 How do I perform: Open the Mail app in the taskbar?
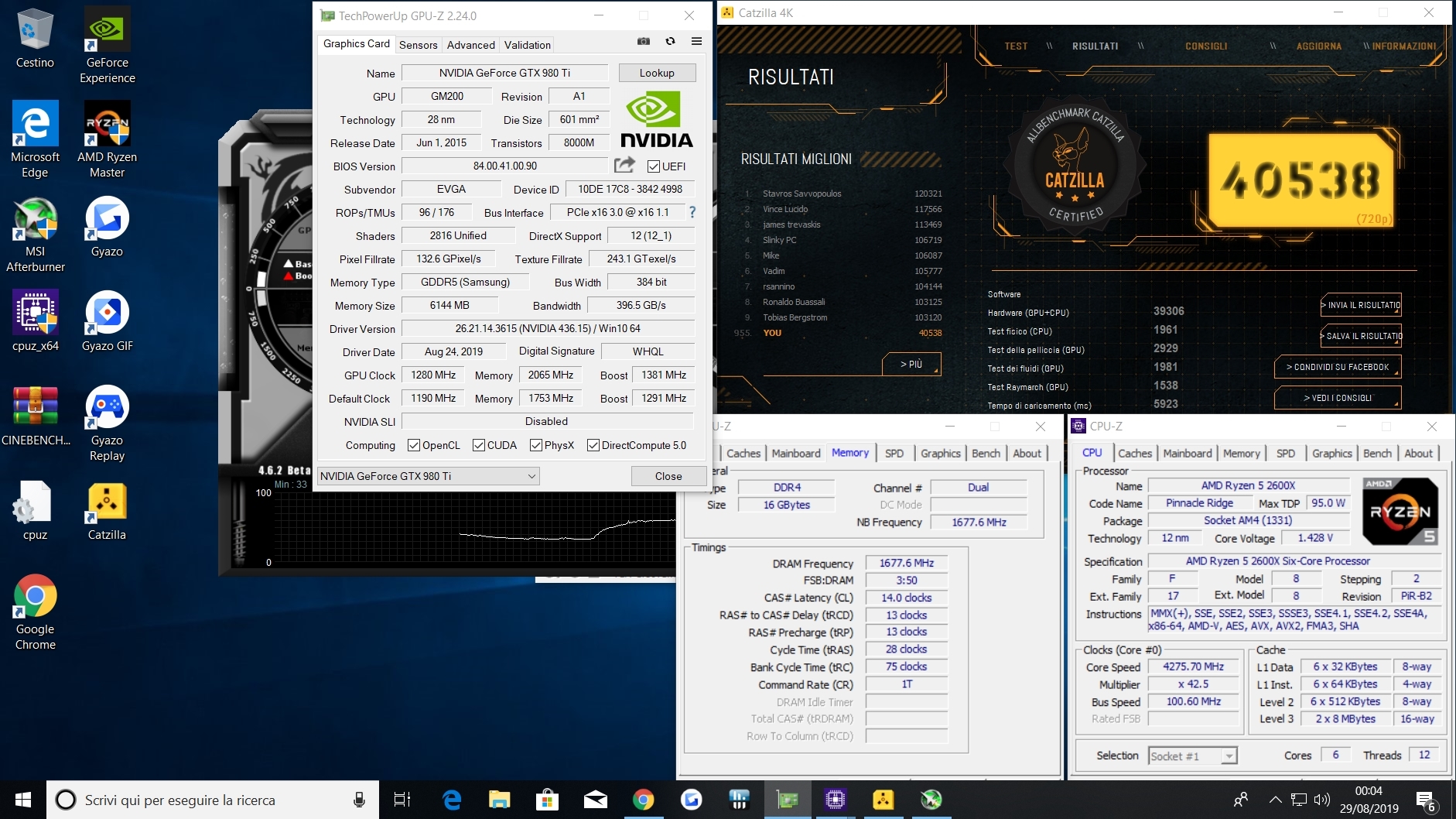pyautogui.click(x=595, y=800)
